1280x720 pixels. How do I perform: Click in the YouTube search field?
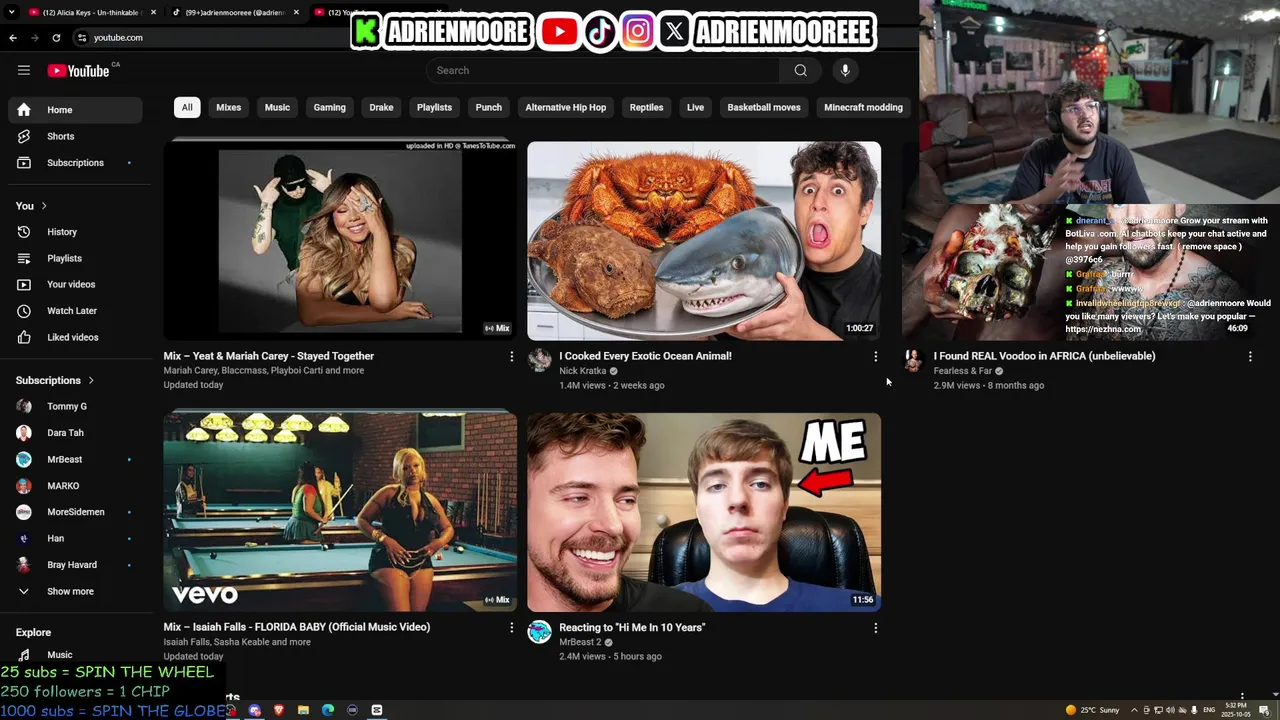pos(603,70)
